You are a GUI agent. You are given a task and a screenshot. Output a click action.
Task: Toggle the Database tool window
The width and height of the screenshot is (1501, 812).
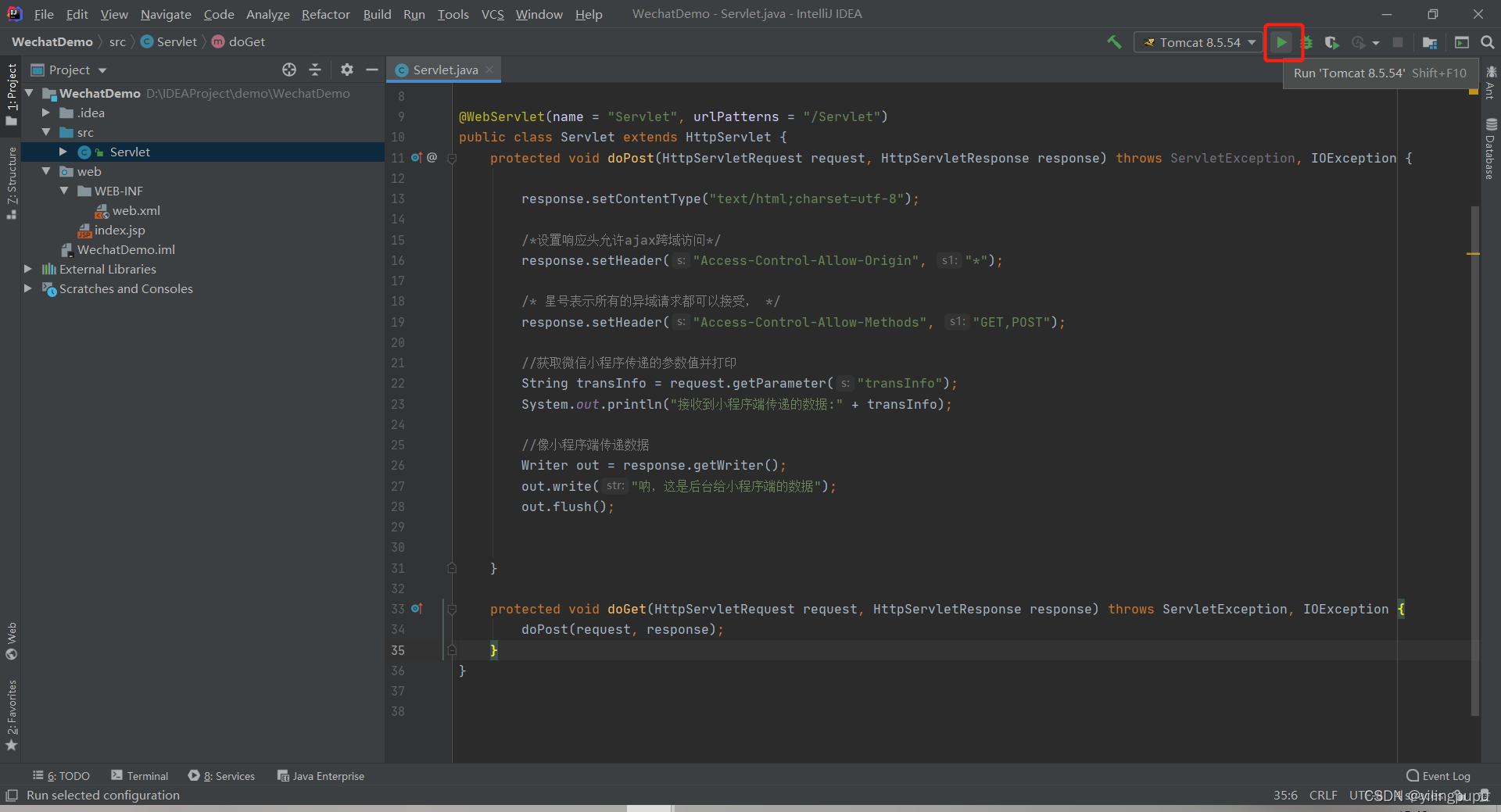[x=1491, y=148]
